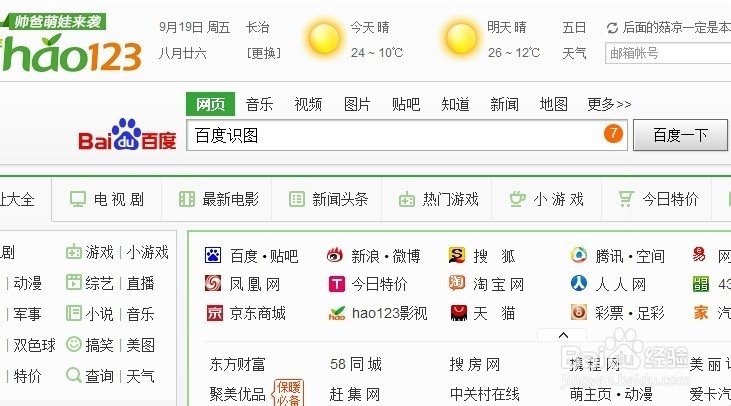Click the magnifier icon beside 查询

pos(74,375)
